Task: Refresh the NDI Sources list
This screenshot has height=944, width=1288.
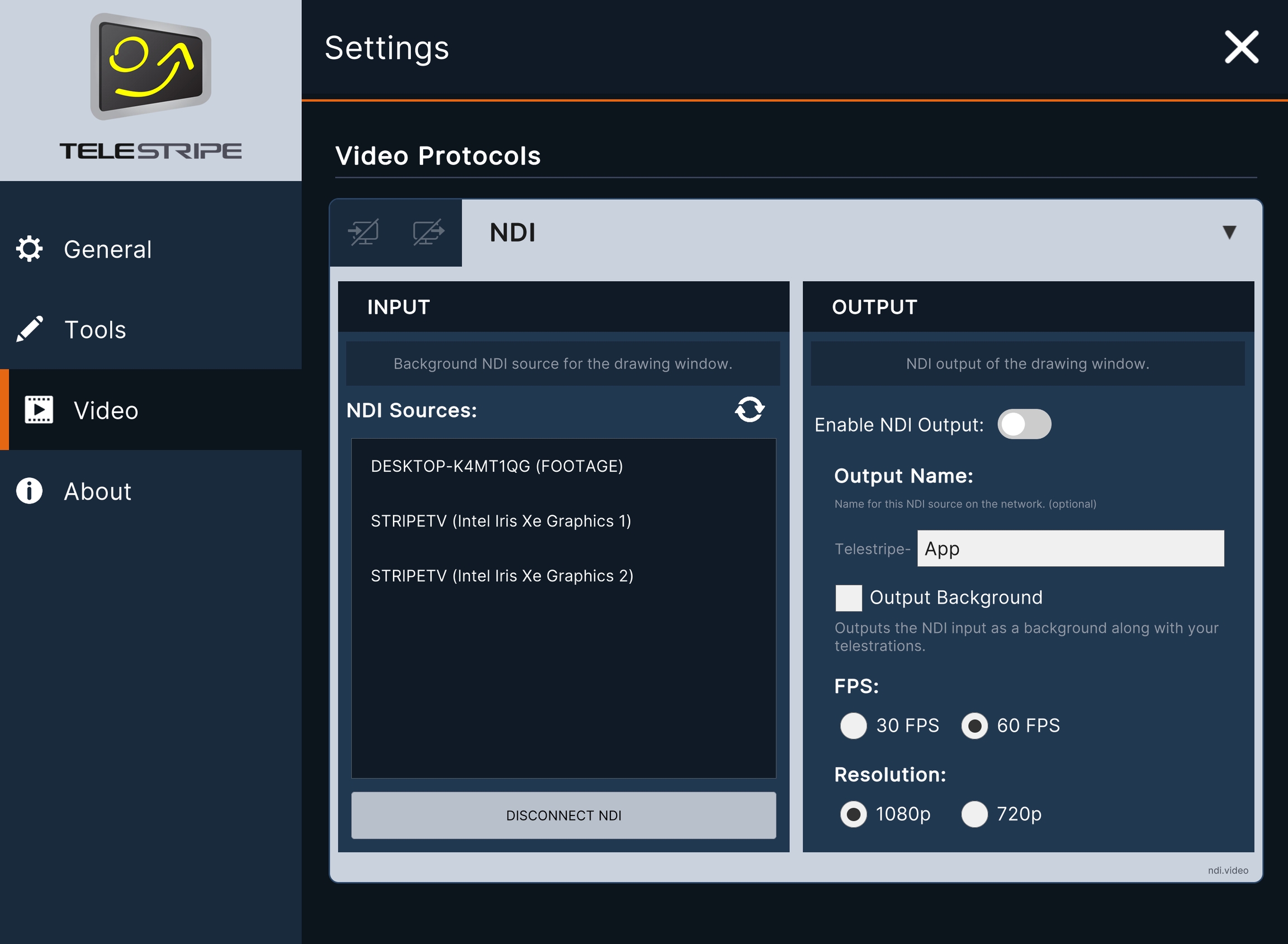Action: click(749, 409)
